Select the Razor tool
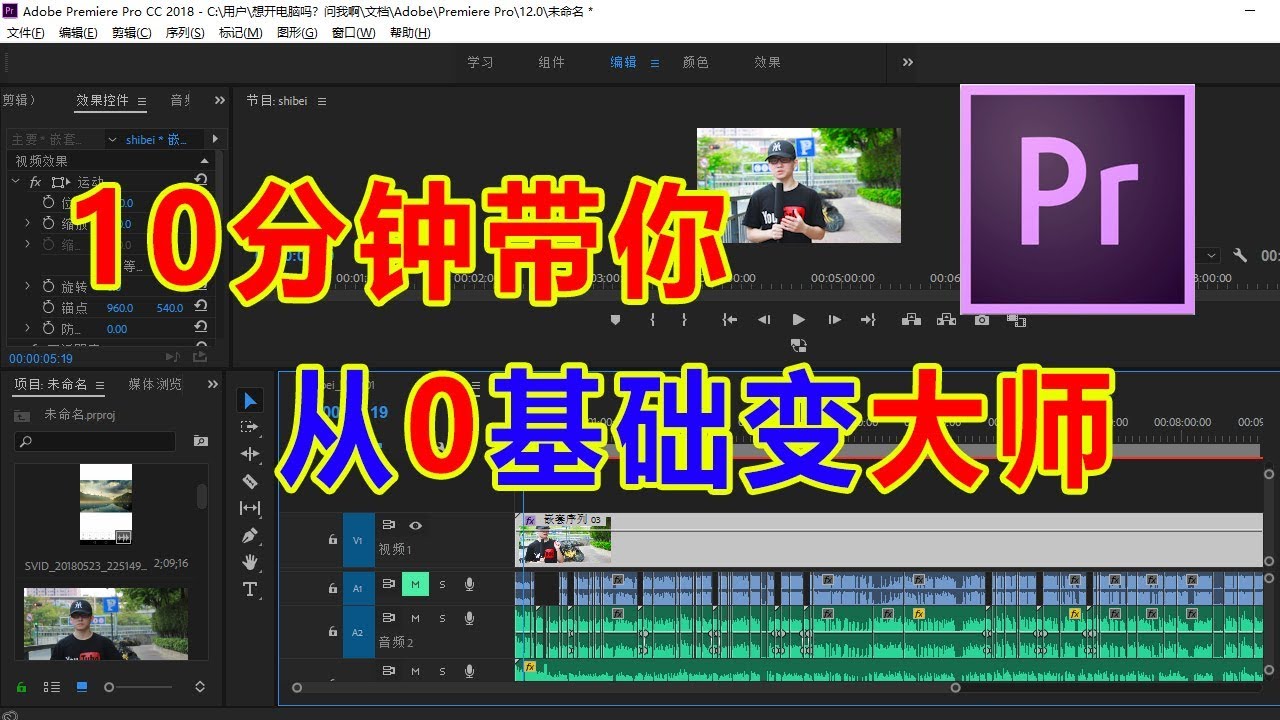 click(x=250, y=481)
